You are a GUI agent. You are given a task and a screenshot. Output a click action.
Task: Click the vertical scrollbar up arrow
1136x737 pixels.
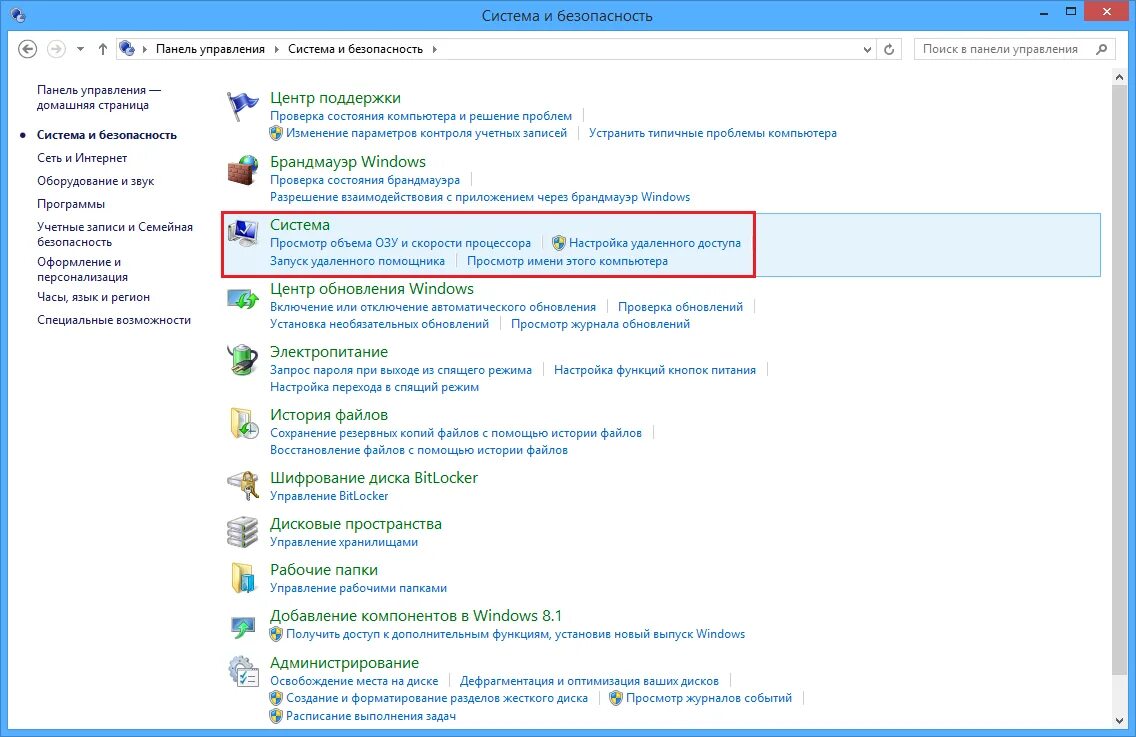pos(1119,78)
